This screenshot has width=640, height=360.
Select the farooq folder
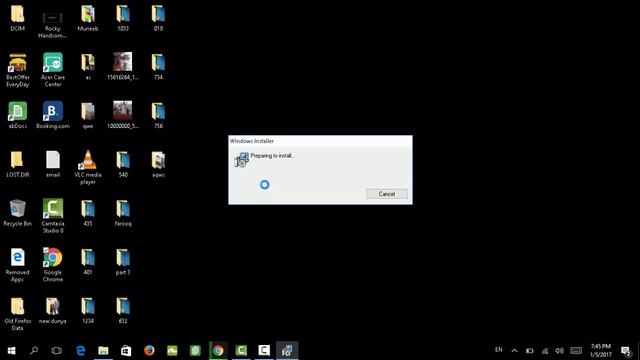(123, 213)
